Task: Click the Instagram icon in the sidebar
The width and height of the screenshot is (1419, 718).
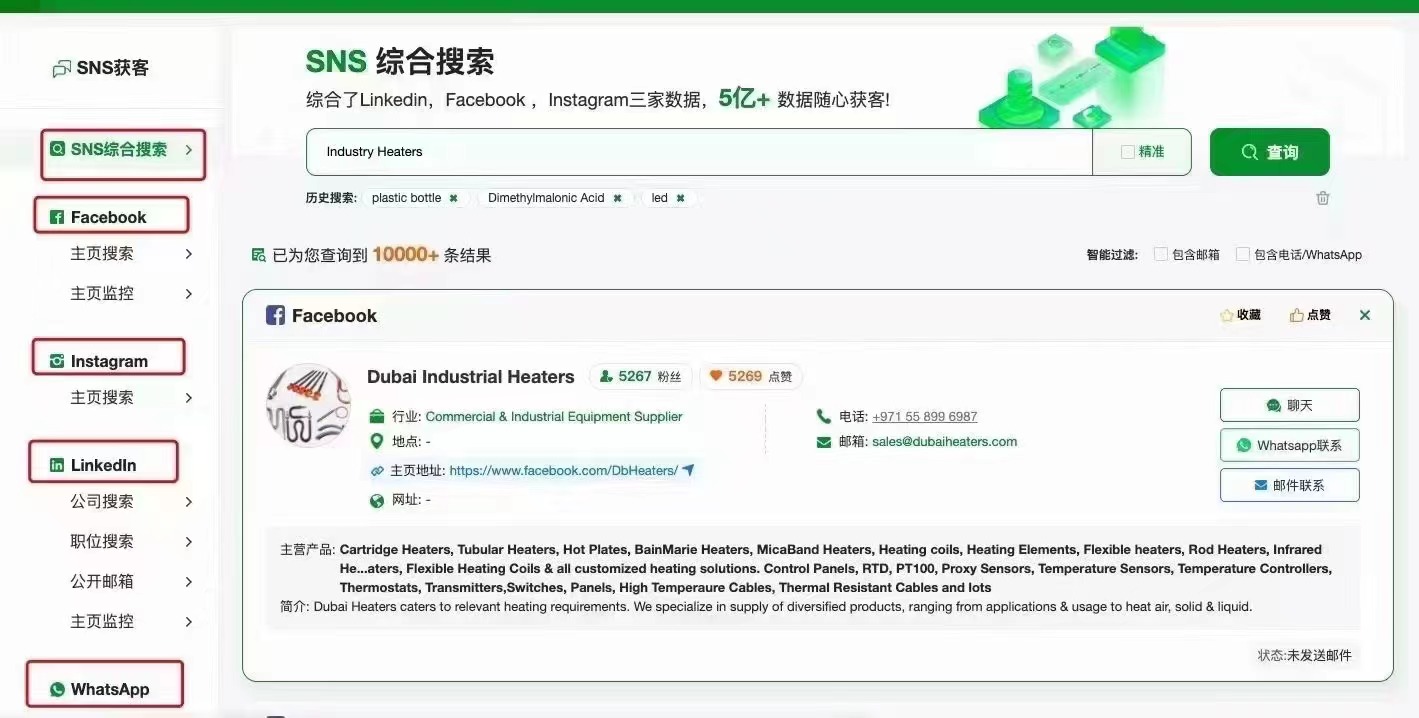Action: (57, 361)
